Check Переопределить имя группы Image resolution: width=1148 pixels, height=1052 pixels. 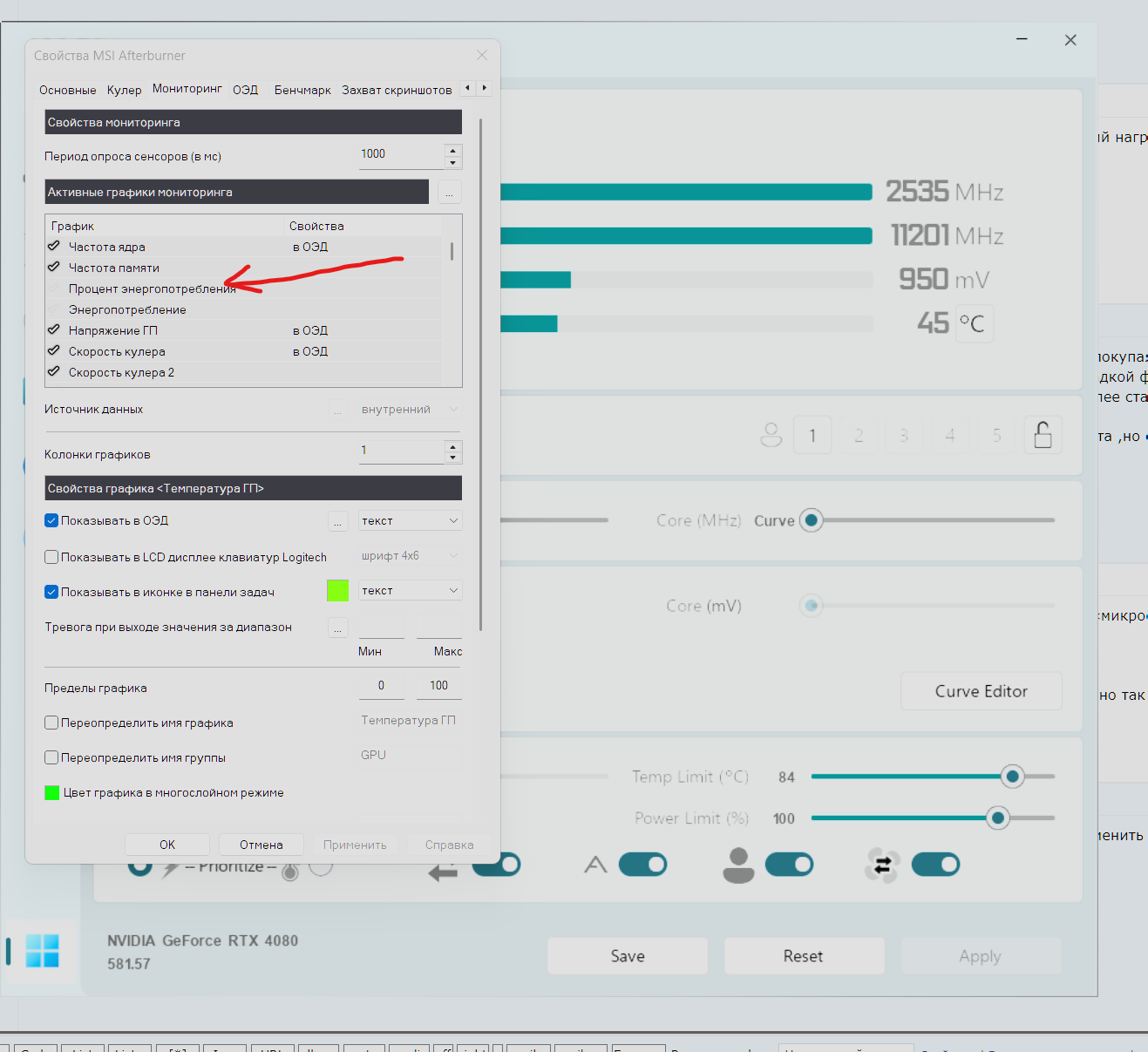(51, 757)
